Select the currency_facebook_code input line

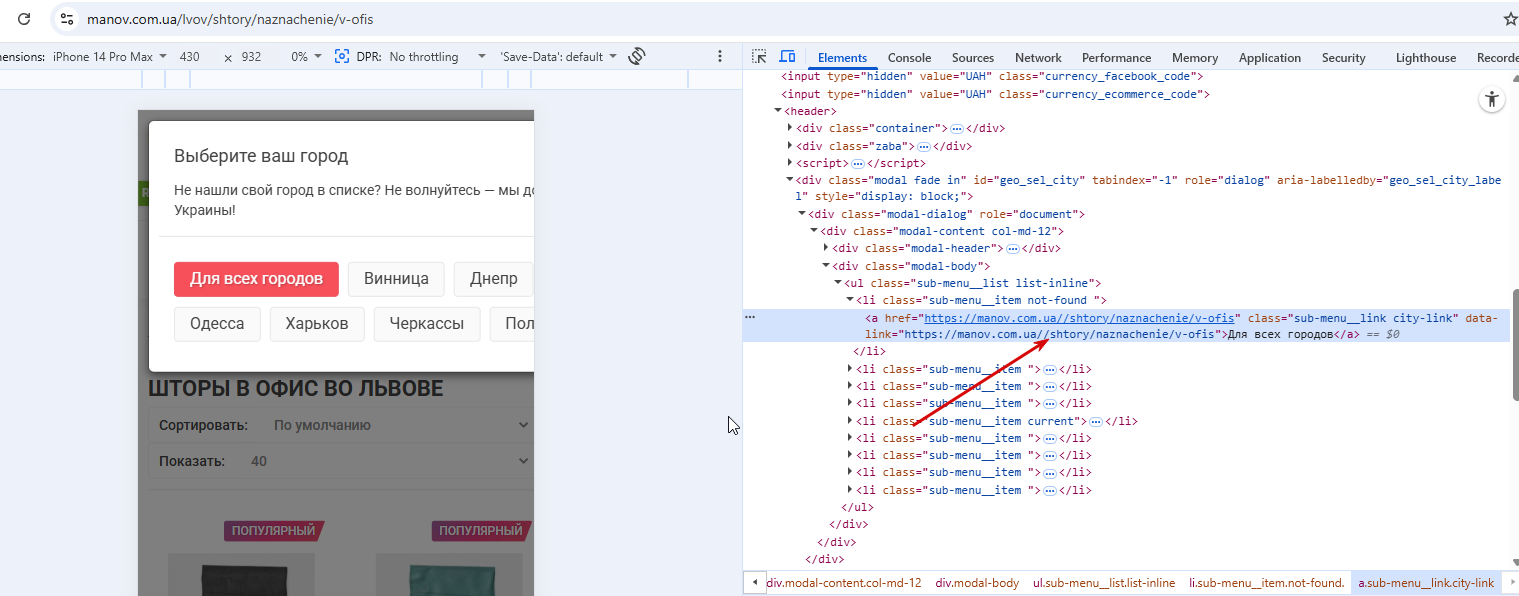click(993, 77)
